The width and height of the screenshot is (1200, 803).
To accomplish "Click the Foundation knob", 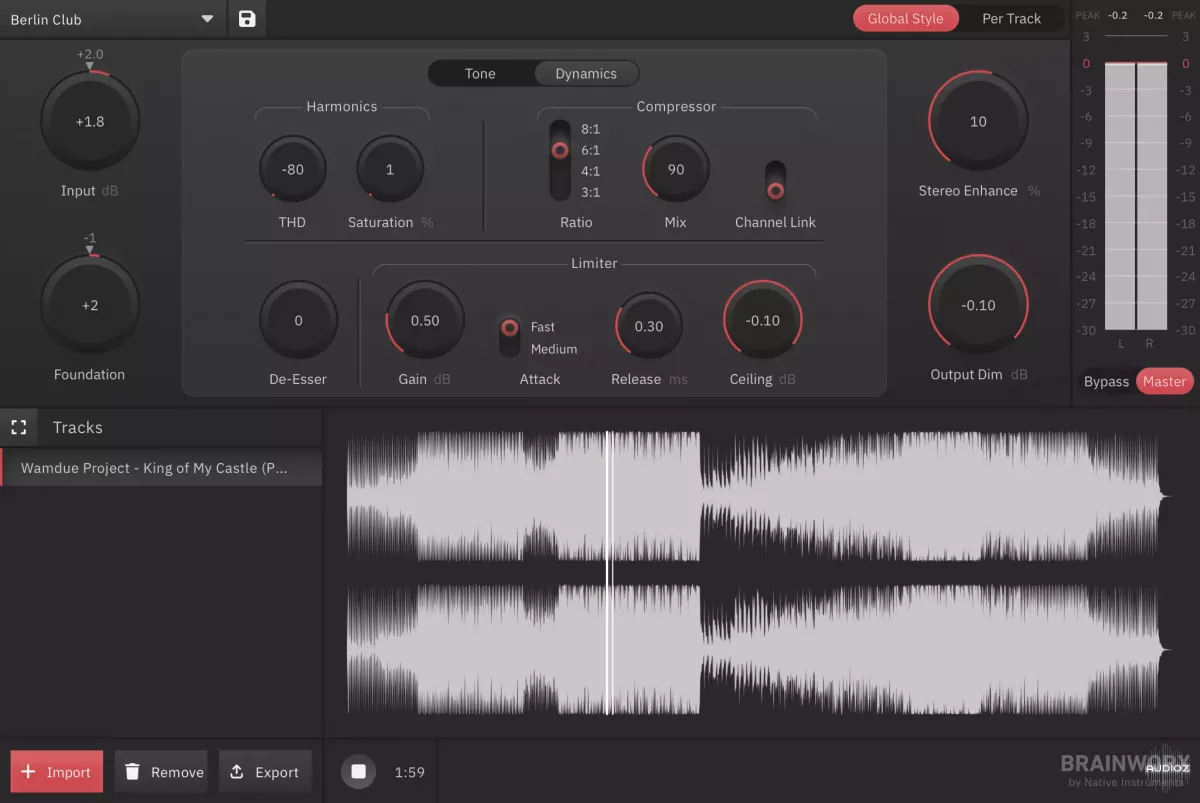I will pyautogui.click(x=90, y=305).
